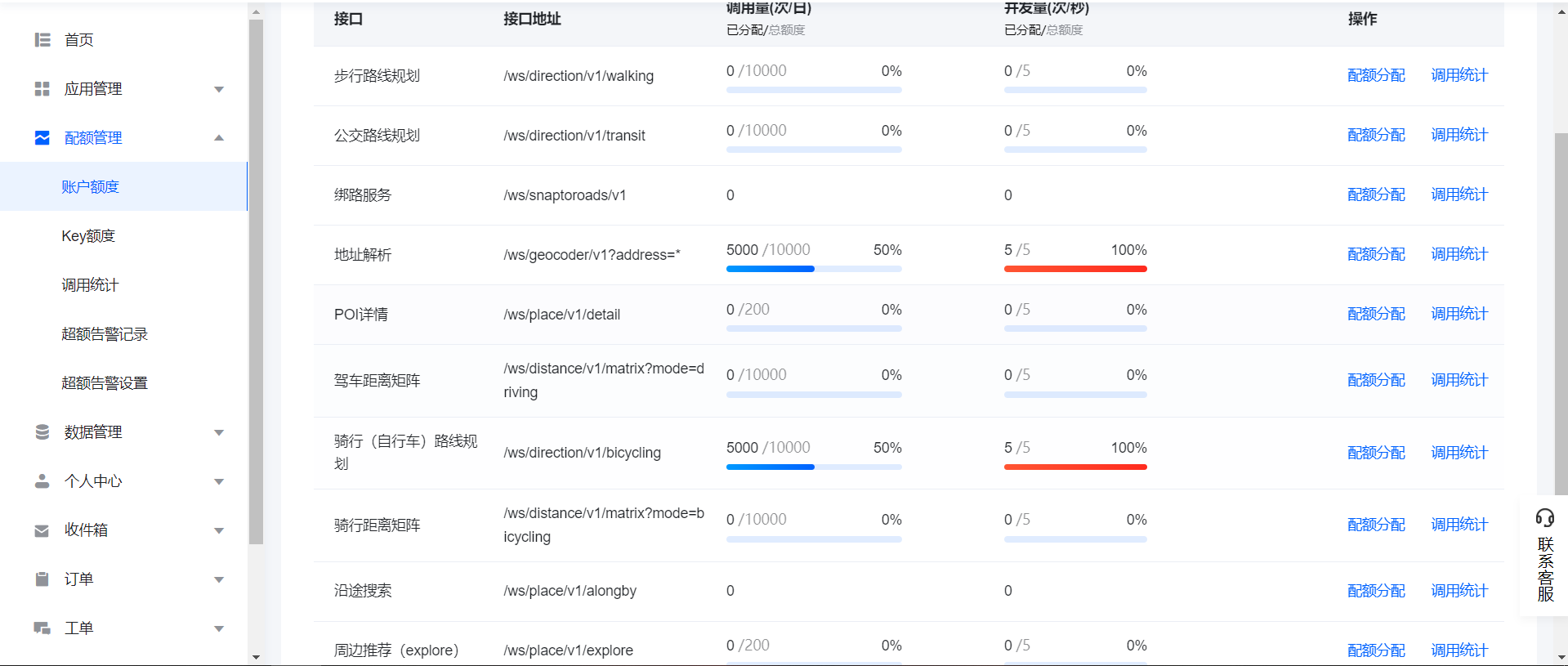Click the 应用管理 grid icon

click(x=42, y=89)
